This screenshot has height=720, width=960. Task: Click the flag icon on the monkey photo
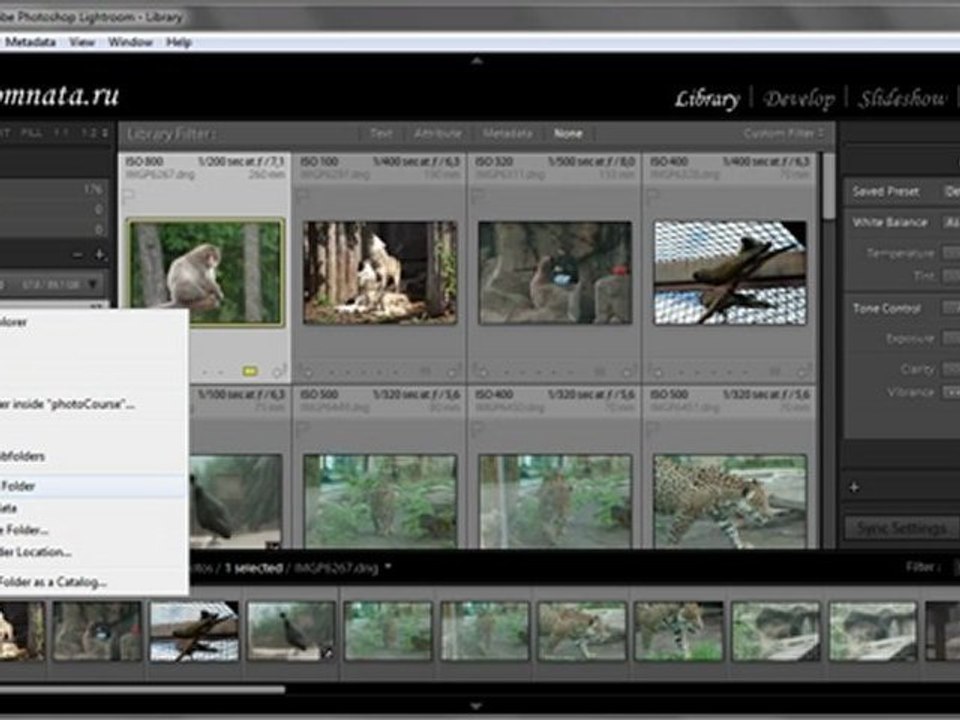click(x=129, y=197)
